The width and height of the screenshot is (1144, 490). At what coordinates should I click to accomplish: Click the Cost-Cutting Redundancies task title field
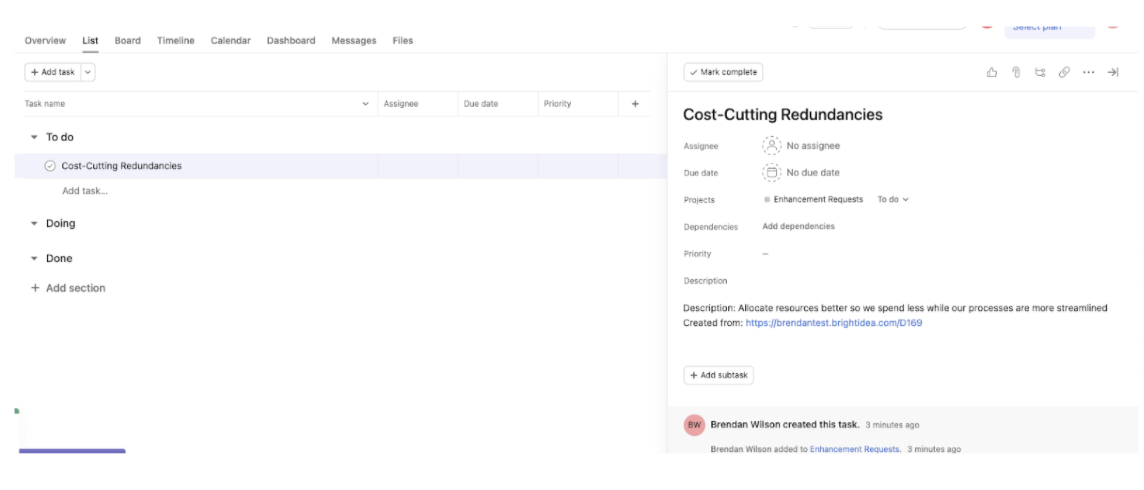tap(783, 114)
